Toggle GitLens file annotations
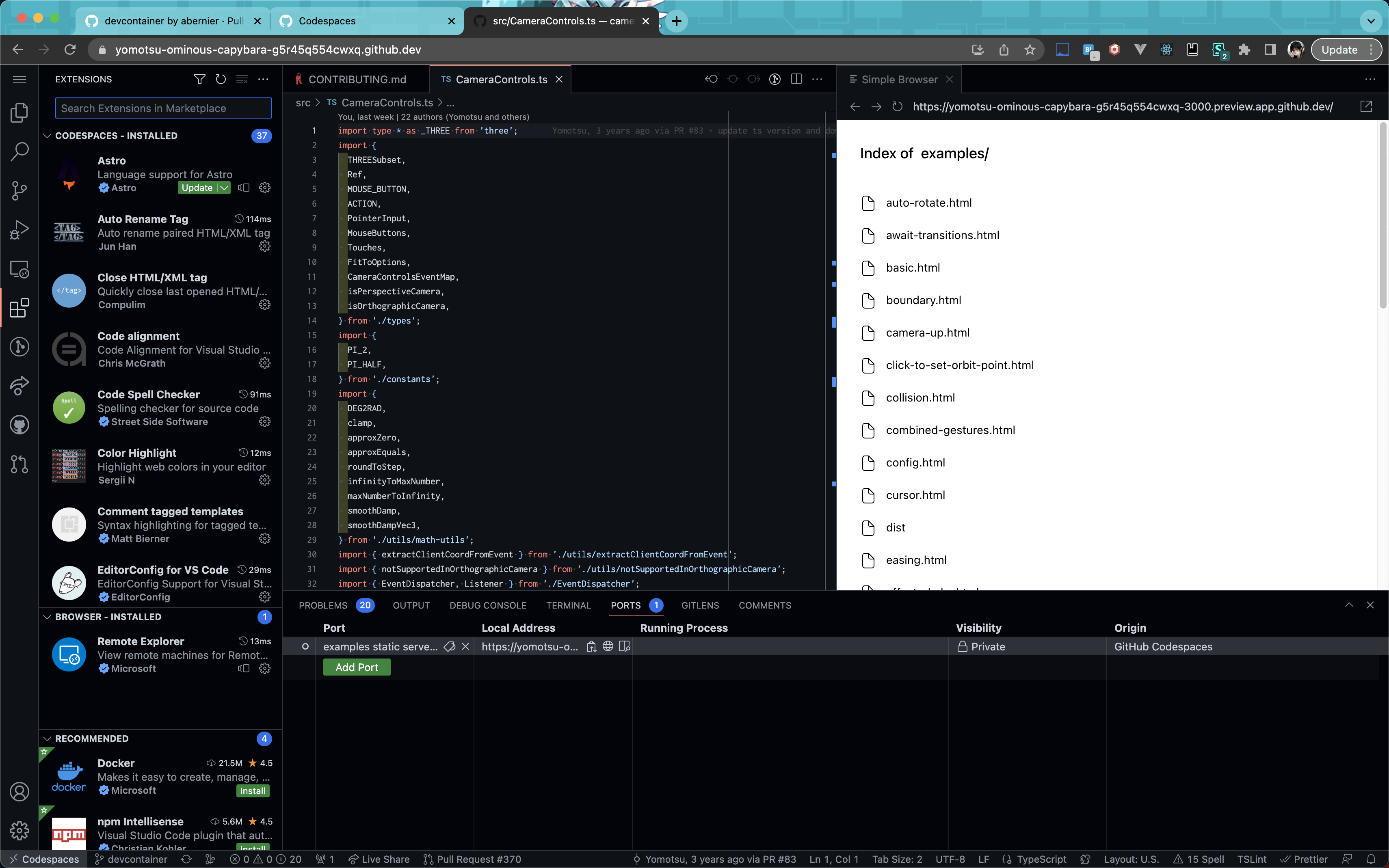Viewport: 1389px width, 868px height. pyautogui.click(x=775, y=79)
